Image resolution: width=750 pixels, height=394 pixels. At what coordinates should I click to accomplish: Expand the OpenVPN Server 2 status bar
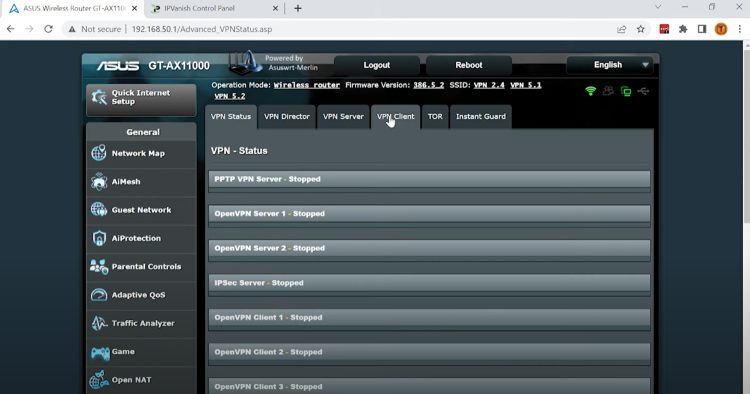(429, 248)
